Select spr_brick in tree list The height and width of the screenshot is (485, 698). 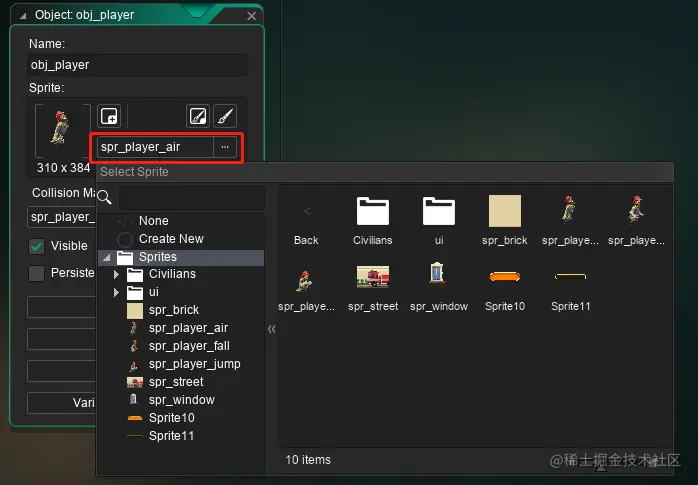pos(181,310)
